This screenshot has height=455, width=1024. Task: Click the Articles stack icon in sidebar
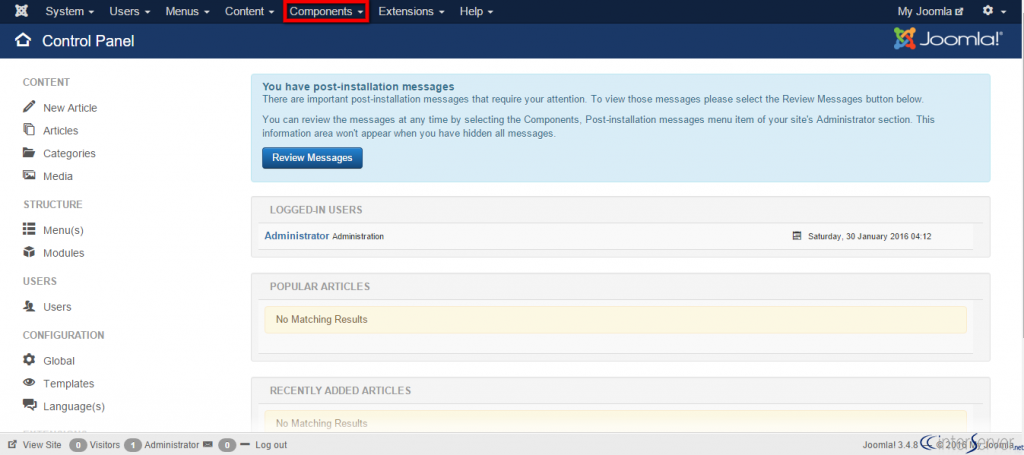pos(29,129)
